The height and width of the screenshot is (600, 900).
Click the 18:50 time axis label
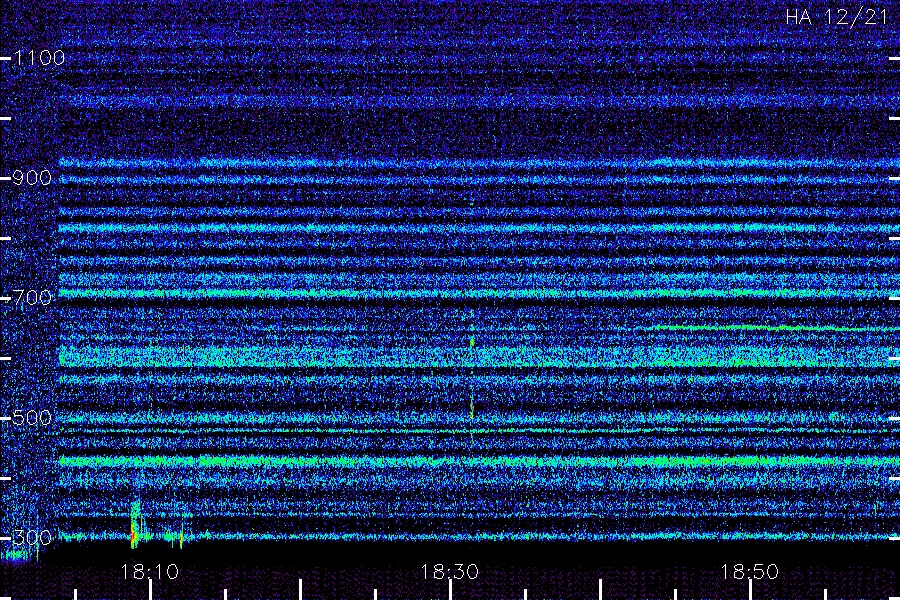[x=750, y=572]
